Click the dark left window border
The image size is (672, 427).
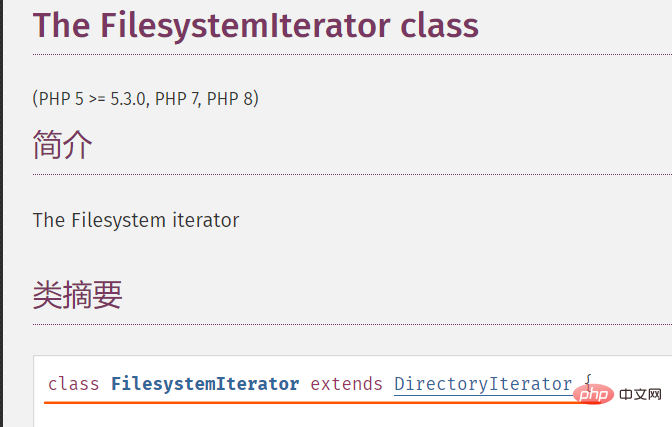click(1, 214)
